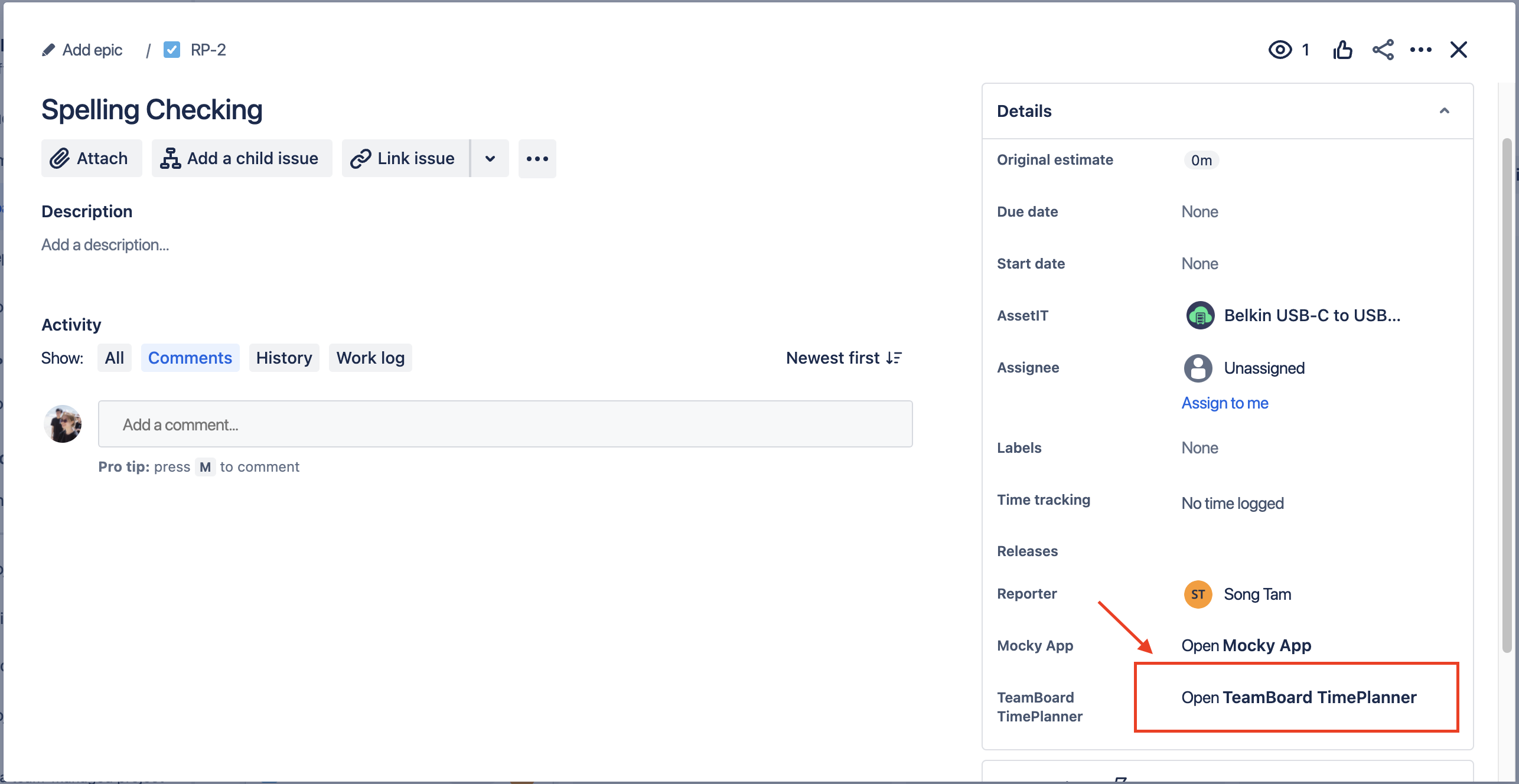The height and width of the screenshot is (784, 1519).
Task: Open the top-right more actions menu
Action: tap(1420, 50)
